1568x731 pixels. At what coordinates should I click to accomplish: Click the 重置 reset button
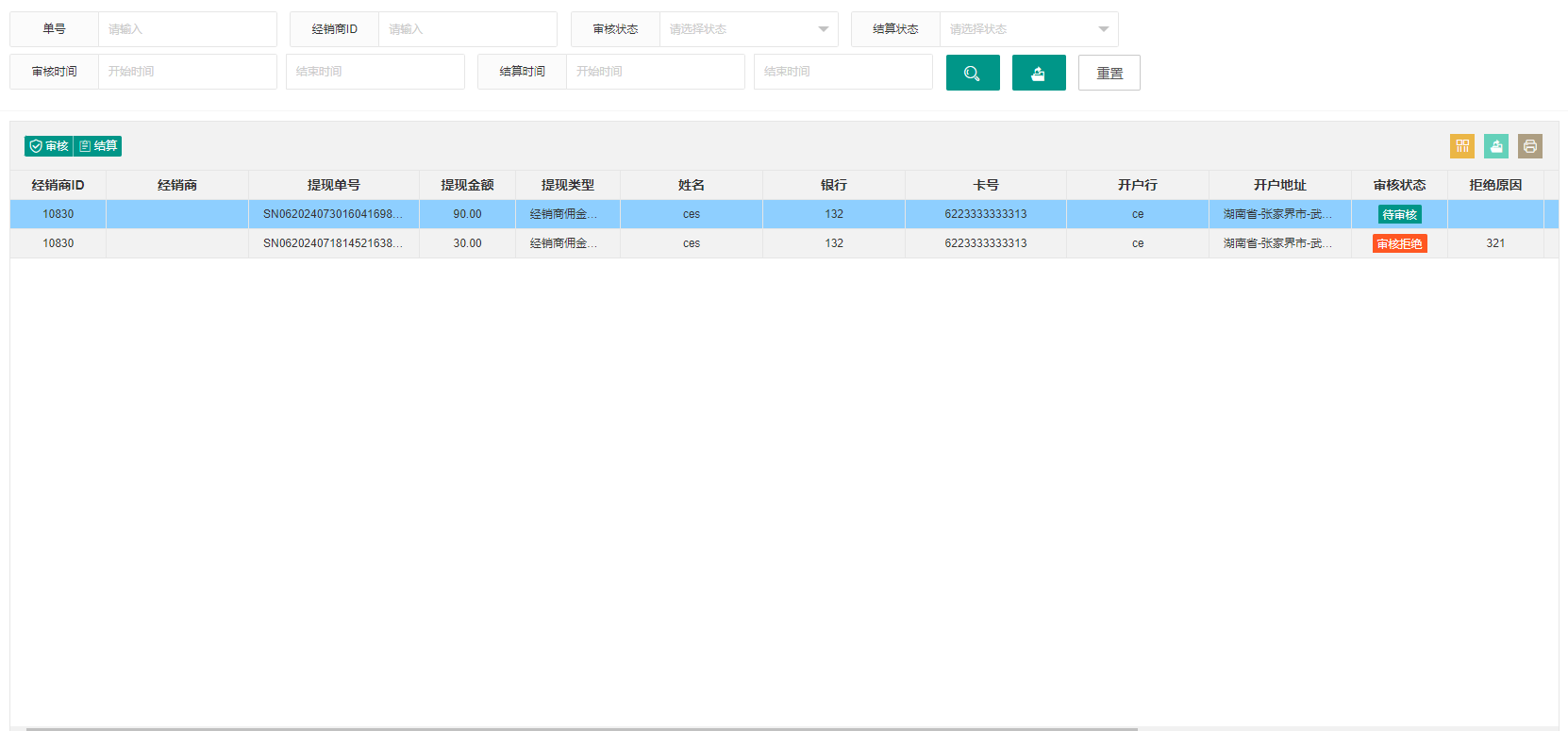(x=1109, y=73)
